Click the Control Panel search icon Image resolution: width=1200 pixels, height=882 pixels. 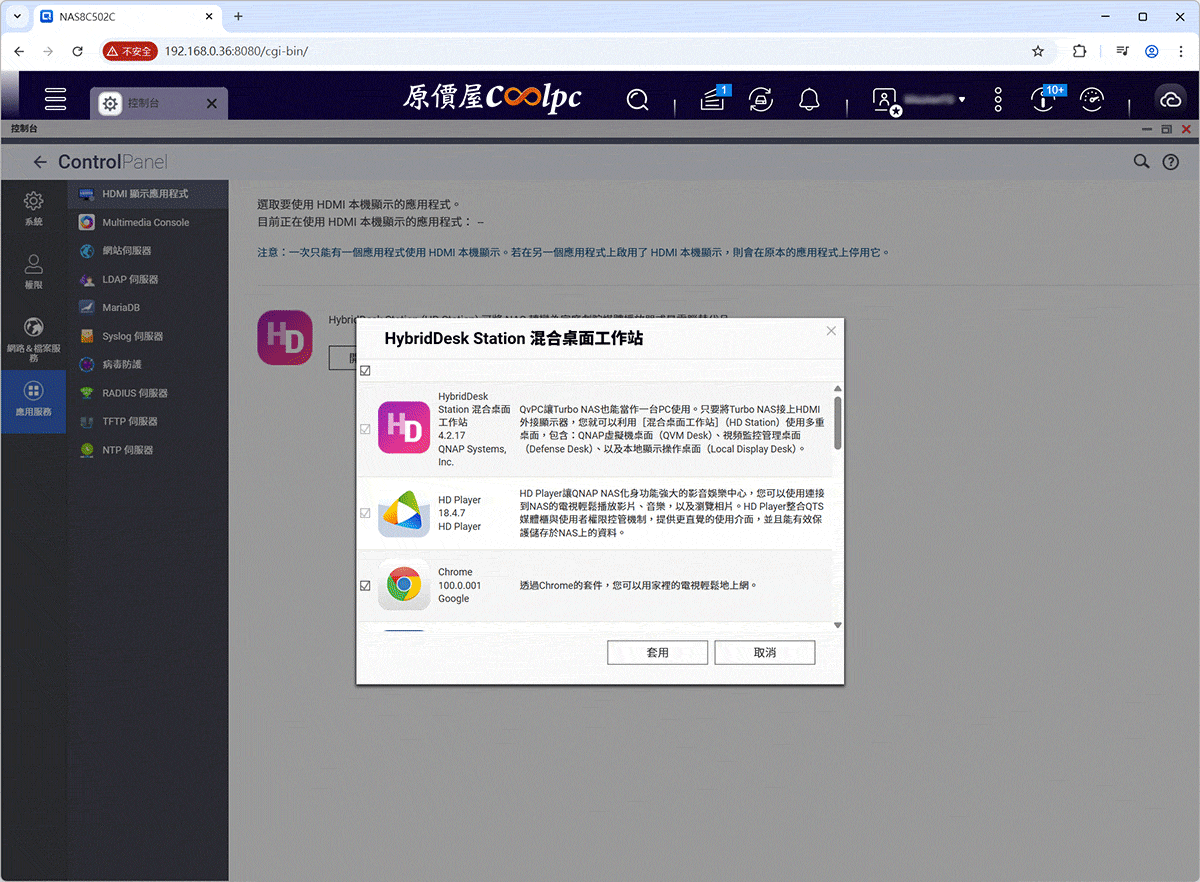pos(1141,161)
